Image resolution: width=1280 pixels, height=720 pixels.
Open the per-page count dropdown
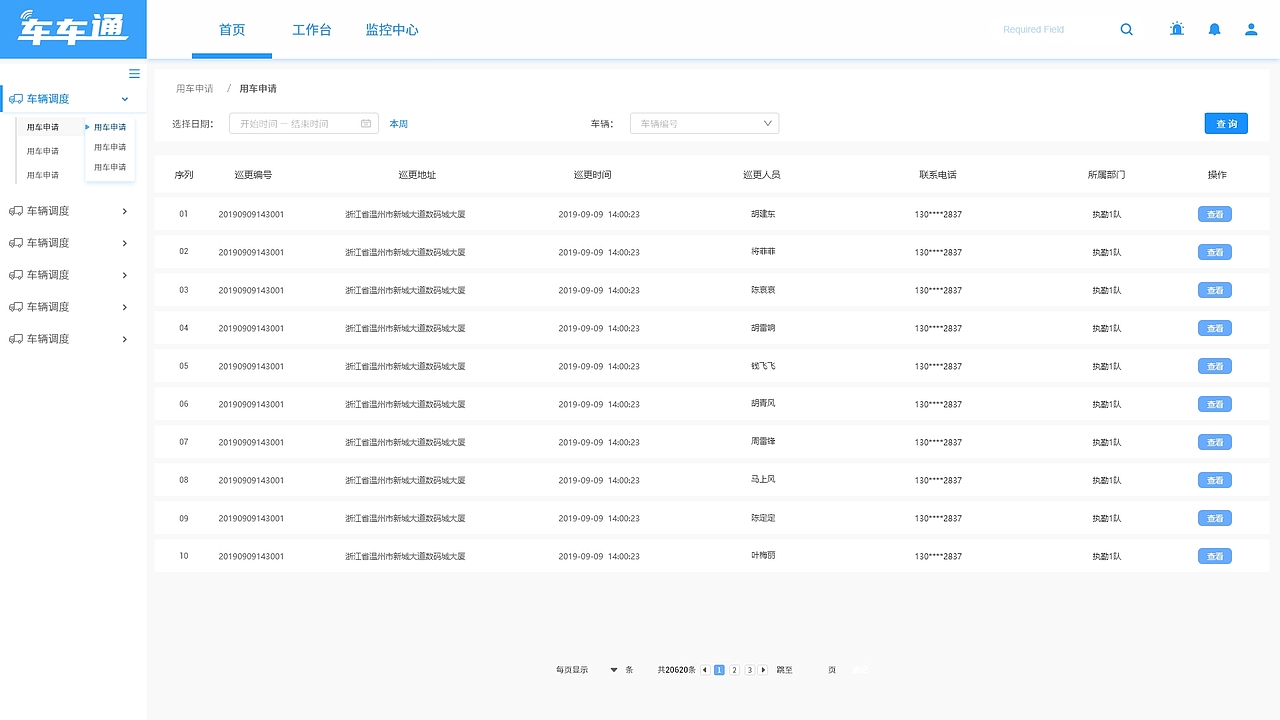613,669
